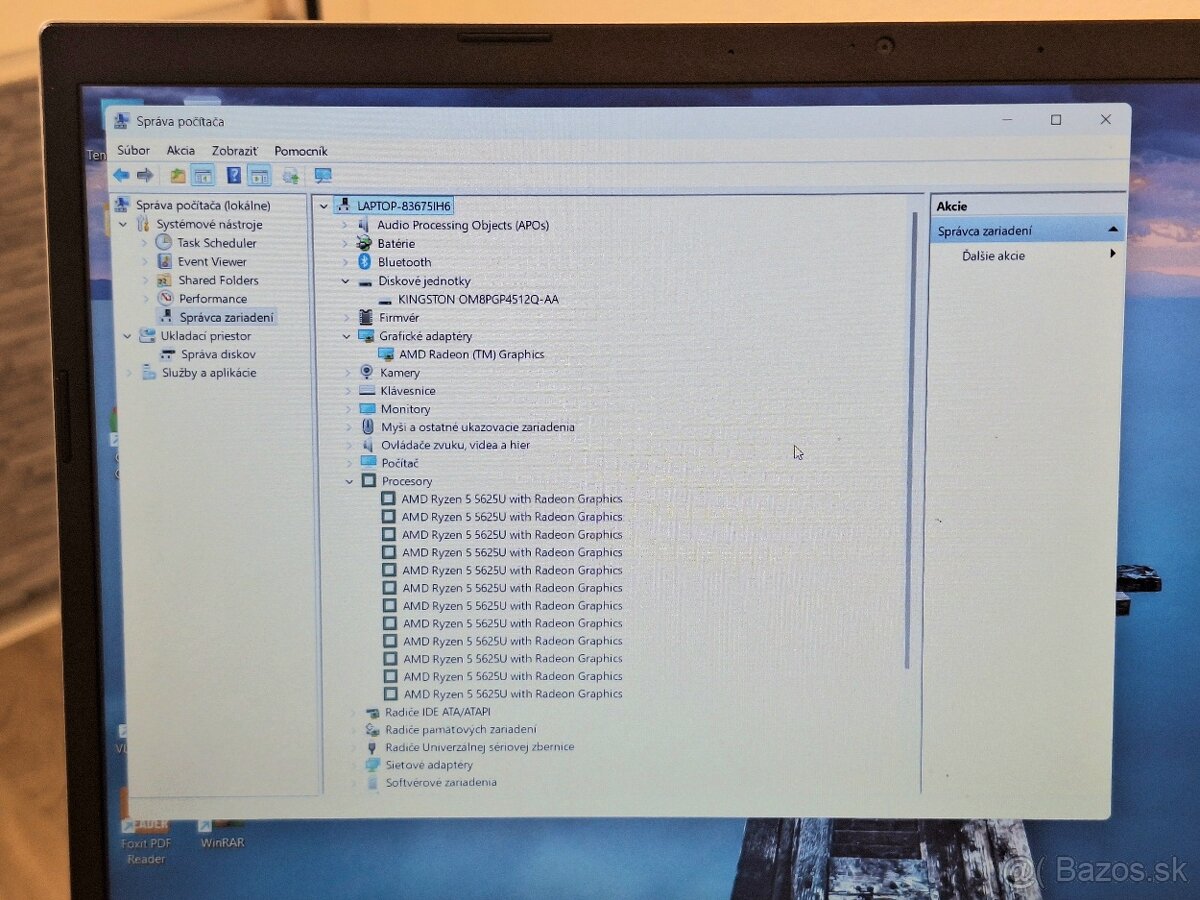Collapse the Grafické adaptéry category
This screenshot has width=1200, height=900.
tap(347, 336)
